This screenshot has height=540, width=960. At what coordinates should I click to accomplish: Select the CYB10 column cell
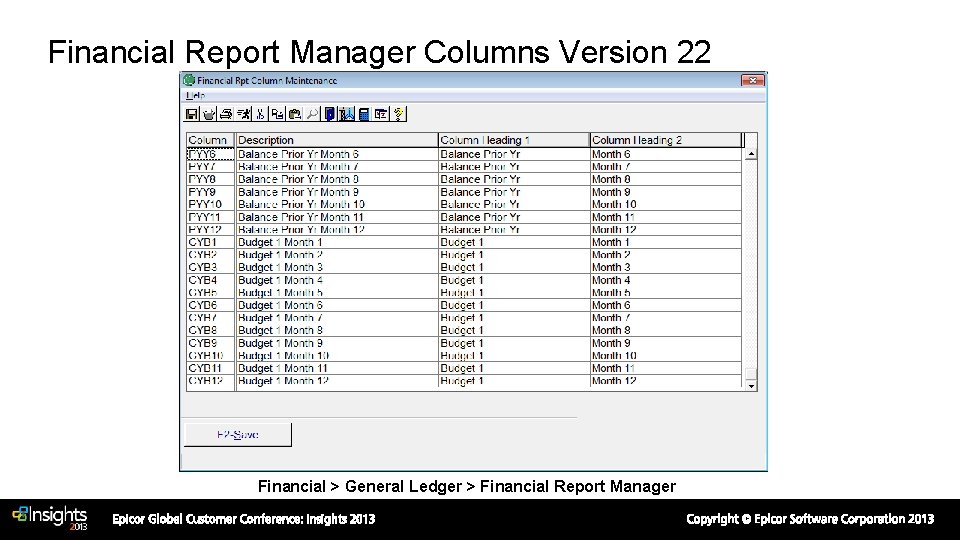coord(210,356)
